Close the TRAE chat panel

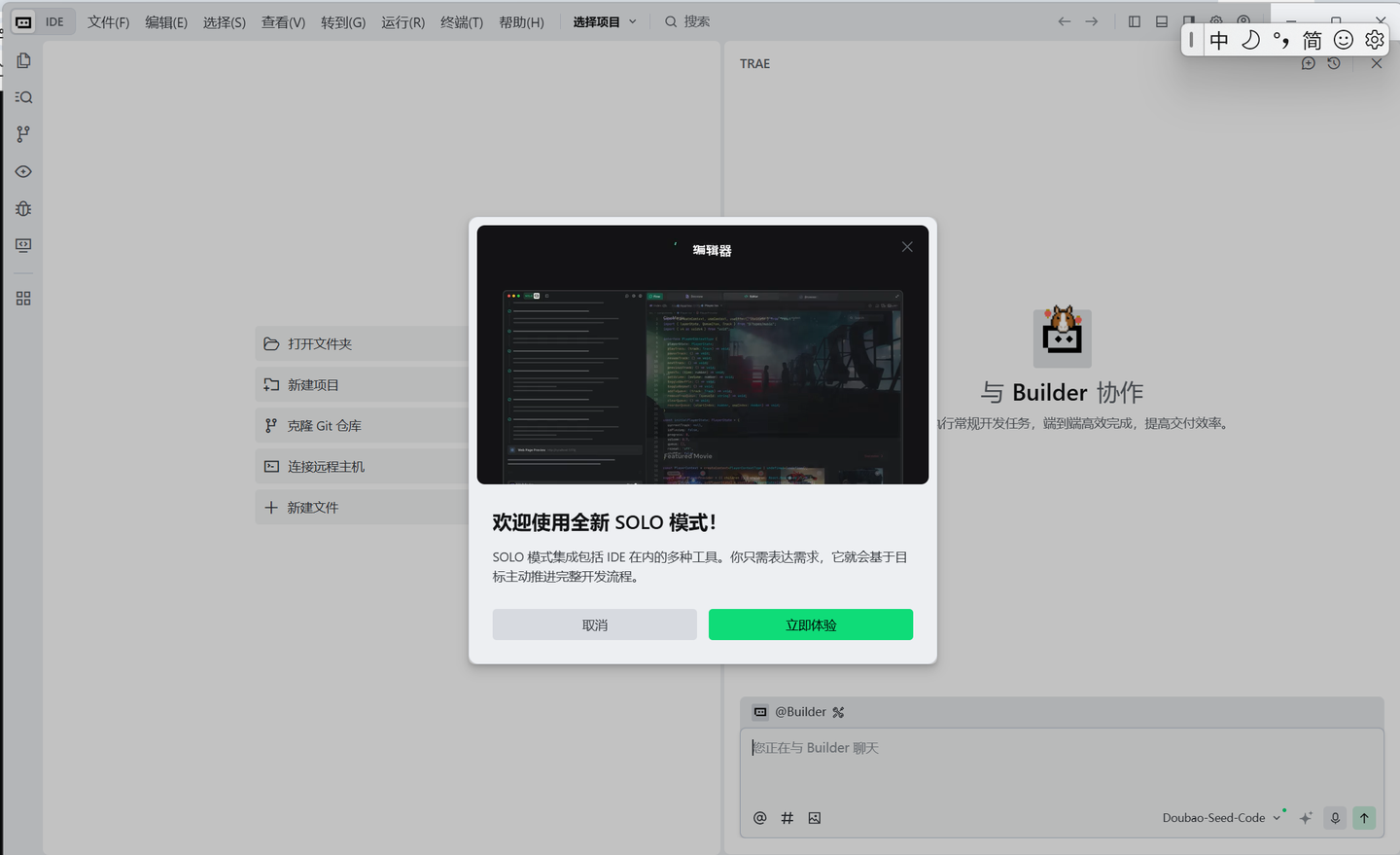(x=1377, y=63)
